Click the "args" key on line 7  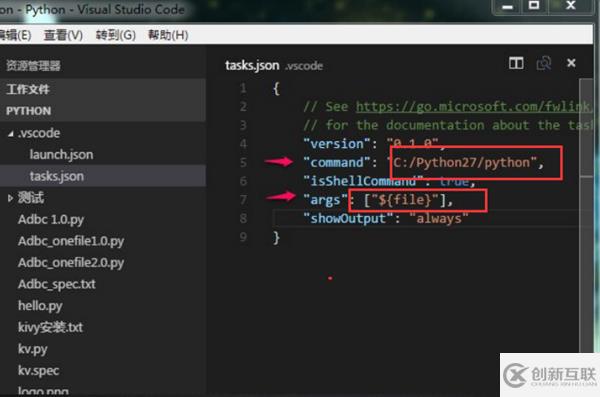click(x=325, y=199)
